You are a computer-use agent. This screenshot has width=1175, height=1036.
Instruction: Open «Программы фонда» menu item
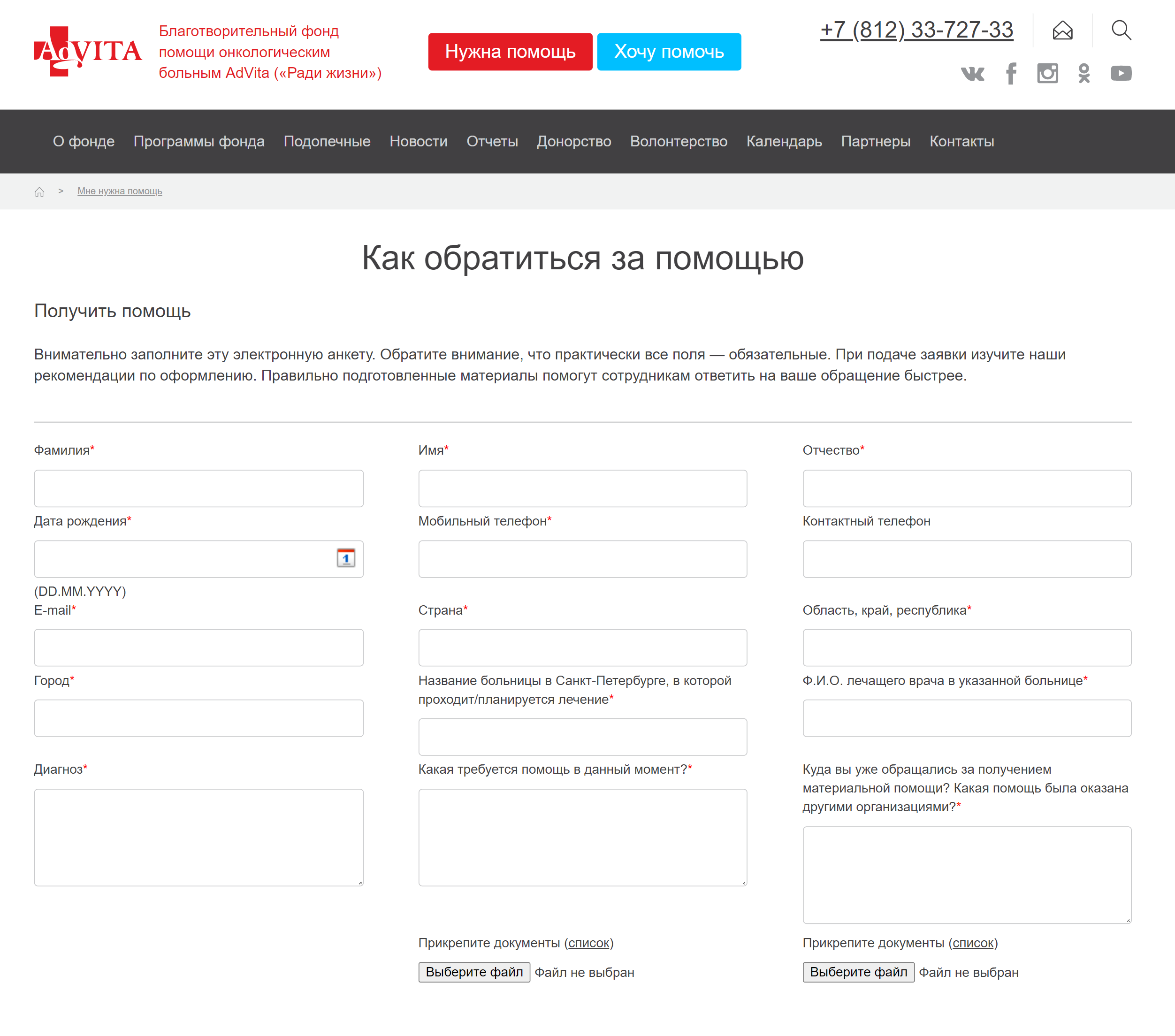pos(199,141)
